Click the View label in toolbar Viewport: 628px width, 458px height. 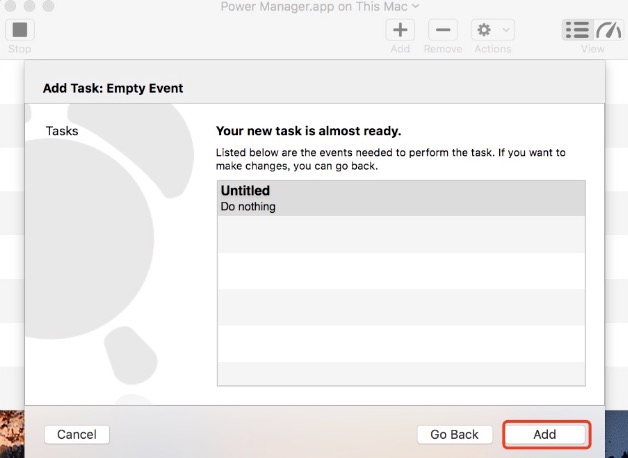pos(592,48)
